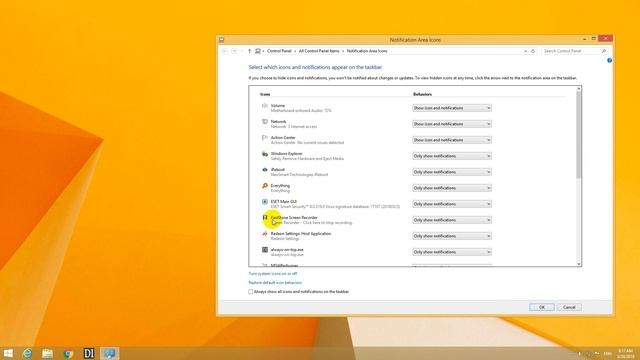The height and width of the screenshot is (360, 640).
Task: Launch Internet Explorer from the taskbar
Action: pyautogui.click(x=27, y=353)
